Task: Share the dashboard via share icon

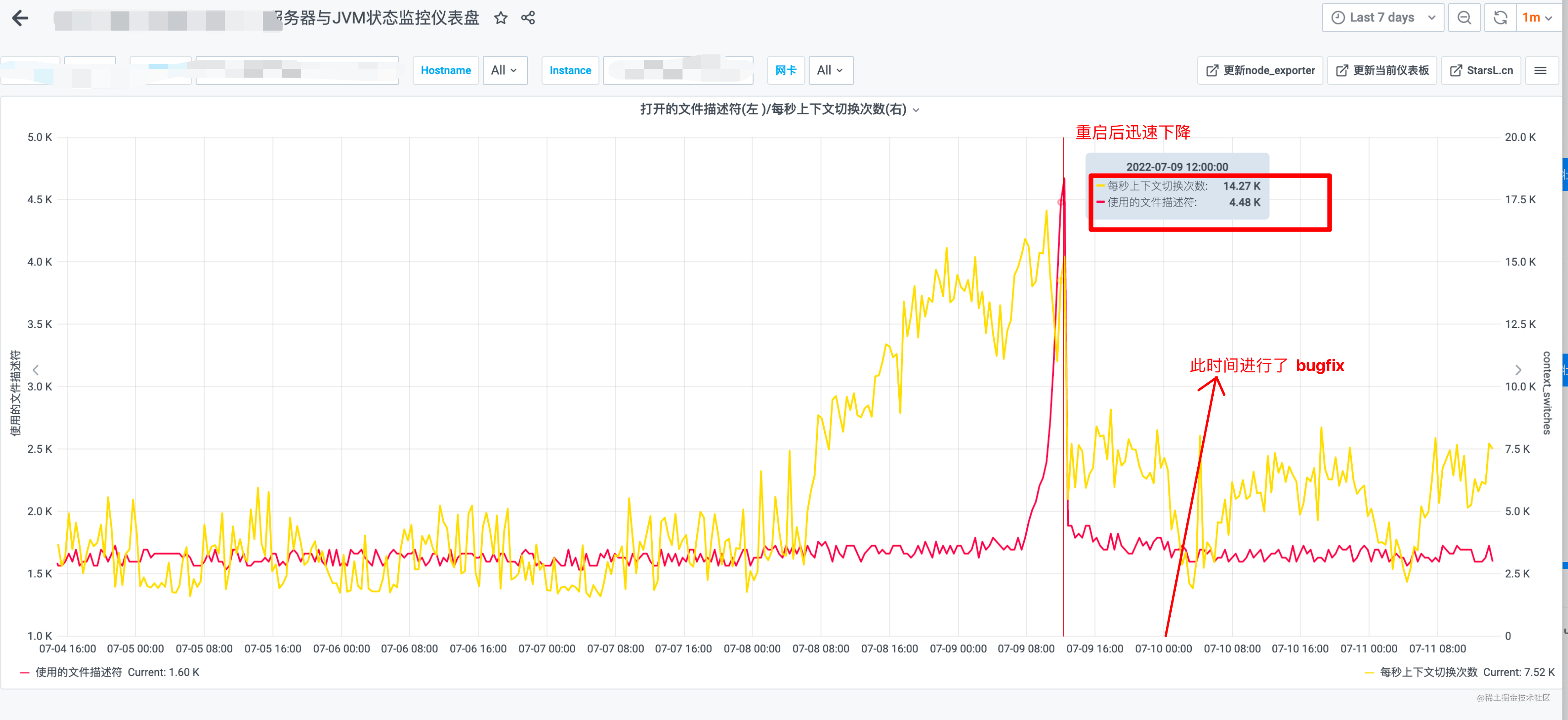Action: click(528, 18)
